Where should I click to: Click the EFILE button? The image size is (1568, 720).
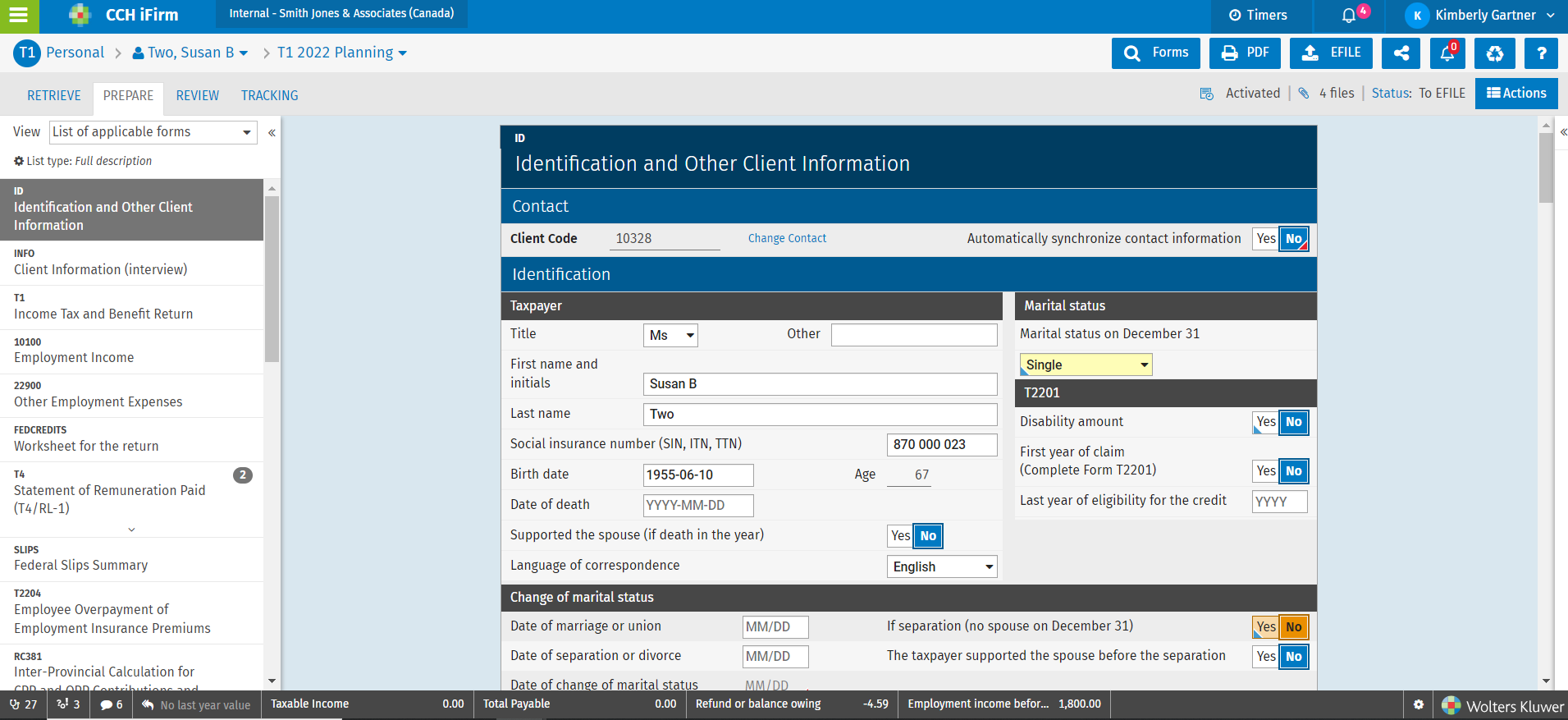click(1330, 53)
